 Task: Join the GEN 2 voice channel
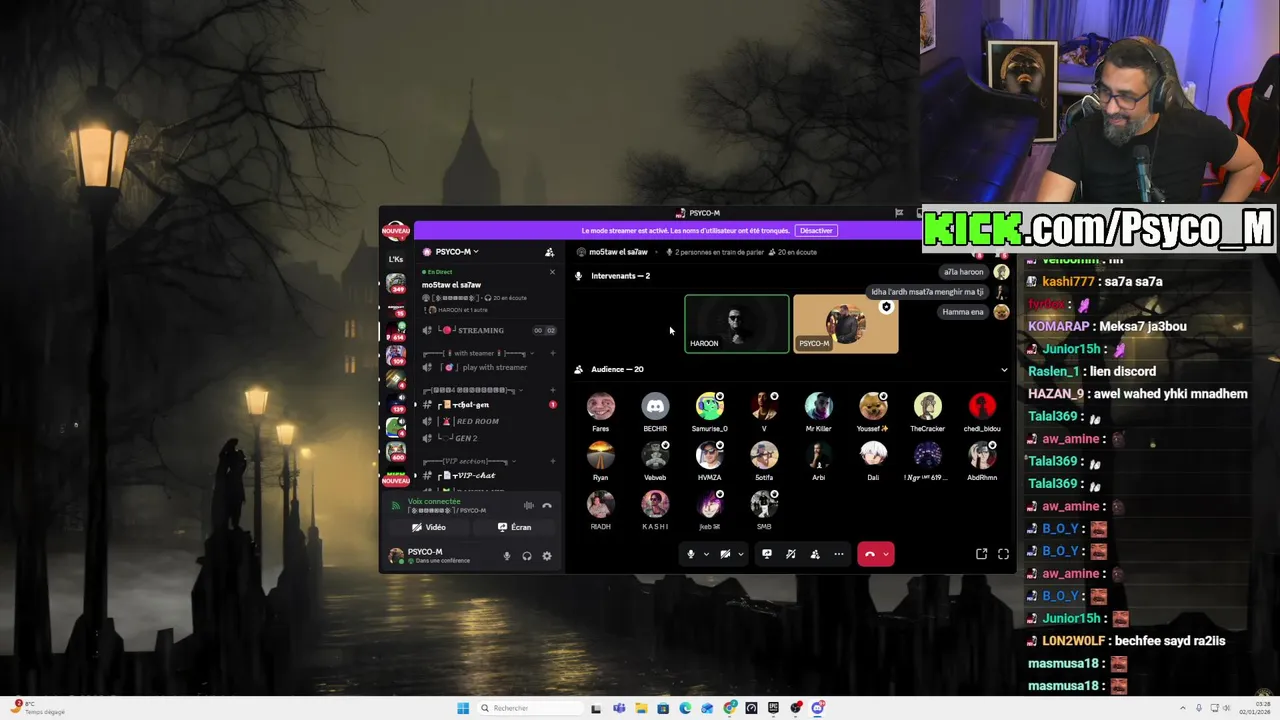point(488,438)
